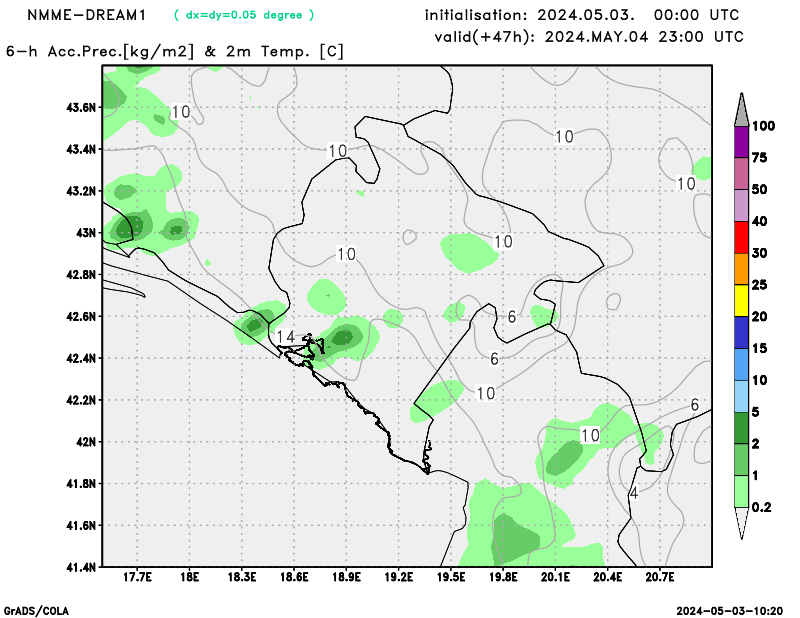
Task: Pick the dark blue 15–20 colorbar swatch
Action: (741, 333)
